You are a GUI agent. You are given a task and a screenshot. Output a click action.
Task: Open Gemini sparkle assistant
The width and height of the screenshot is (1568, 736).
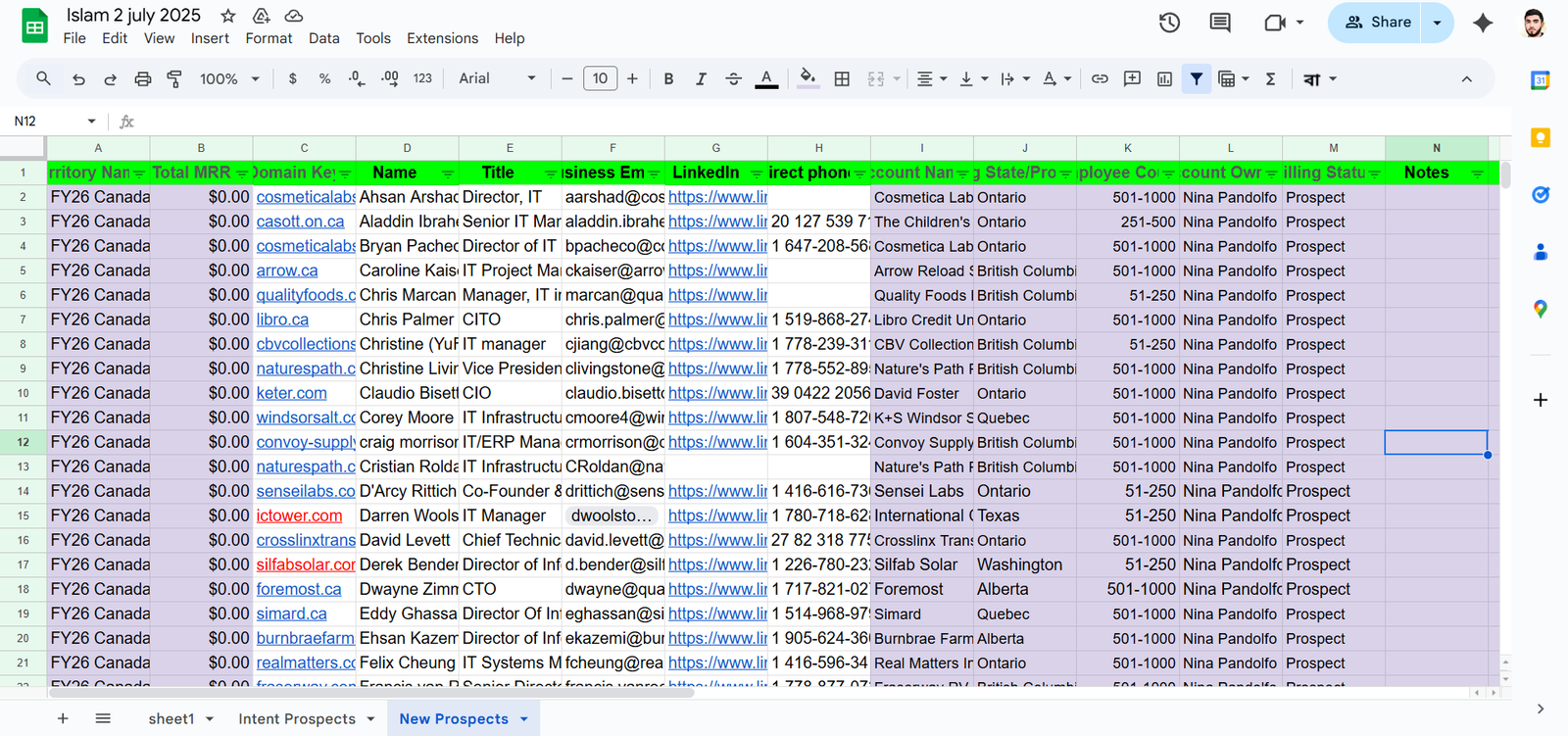click(1483, 23)
